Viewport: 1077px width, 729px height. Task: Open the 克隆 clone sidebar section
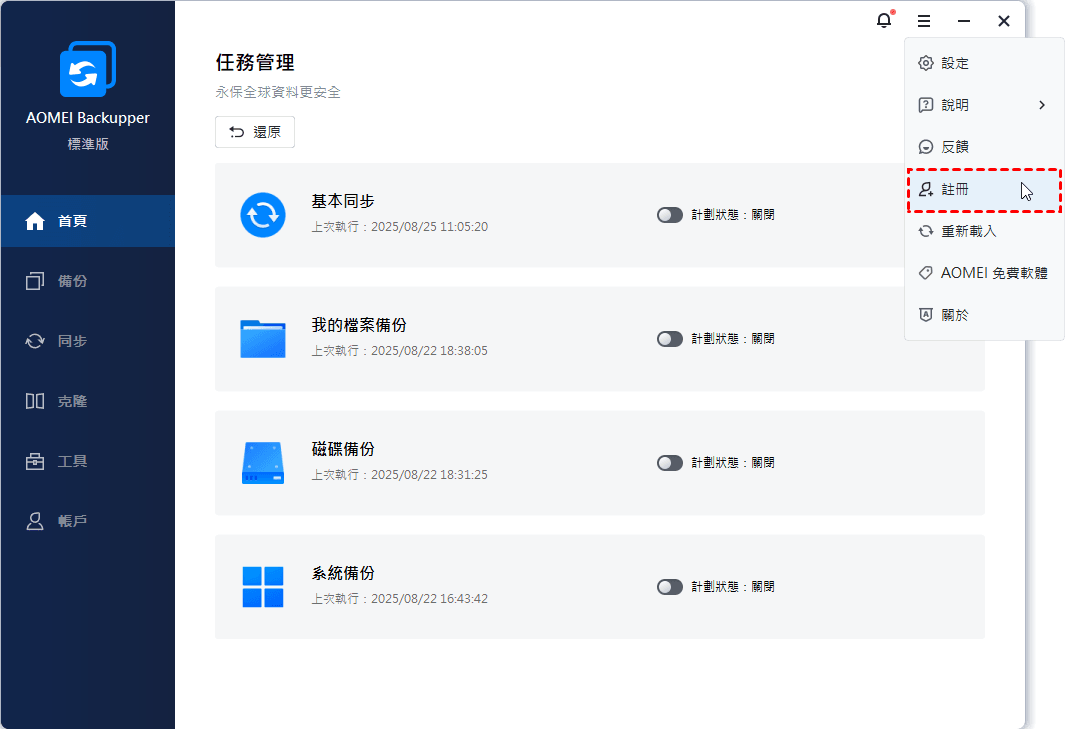tap(88, 401)
